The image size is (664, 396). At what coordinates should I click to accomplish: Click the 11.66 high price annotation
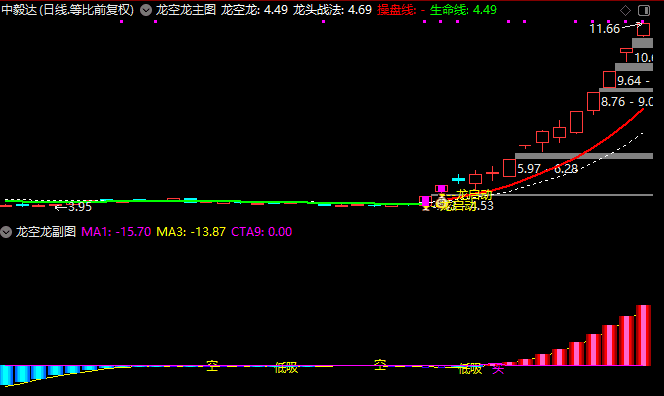[604, 29]
